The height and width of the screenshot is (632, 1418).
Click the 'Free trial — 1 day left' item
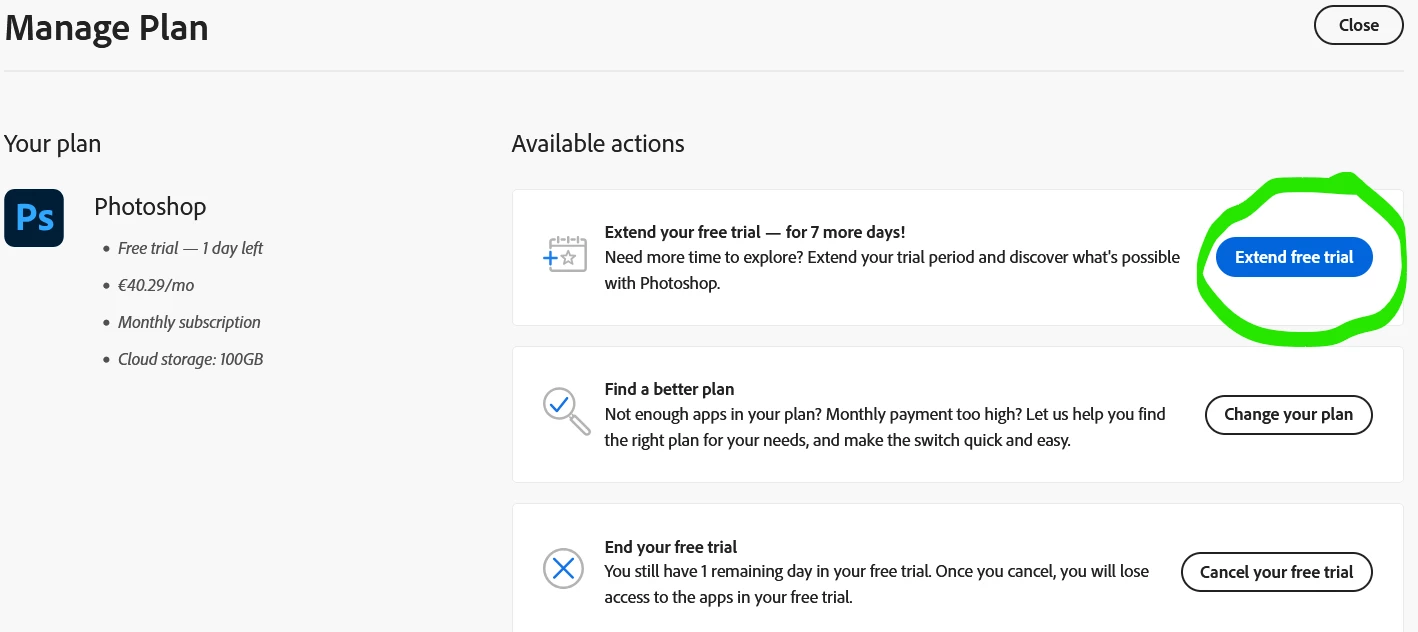190,248
